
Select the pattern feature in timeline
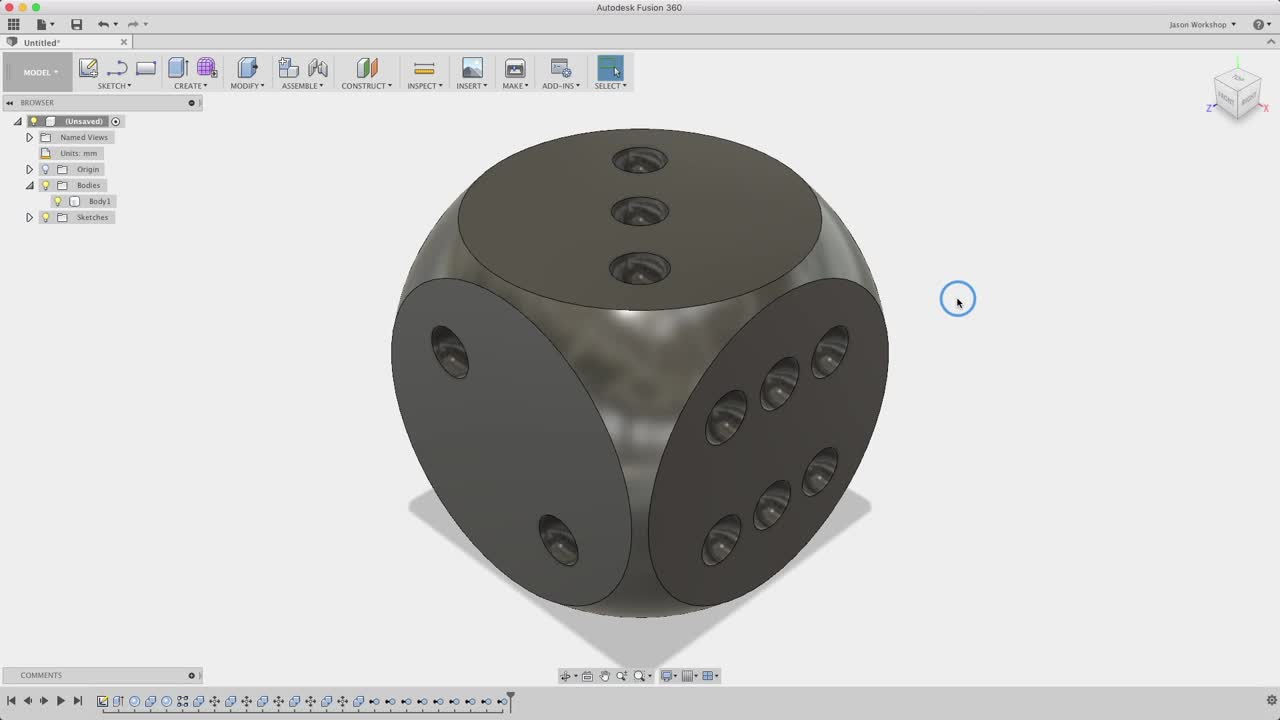pos(182,701)
